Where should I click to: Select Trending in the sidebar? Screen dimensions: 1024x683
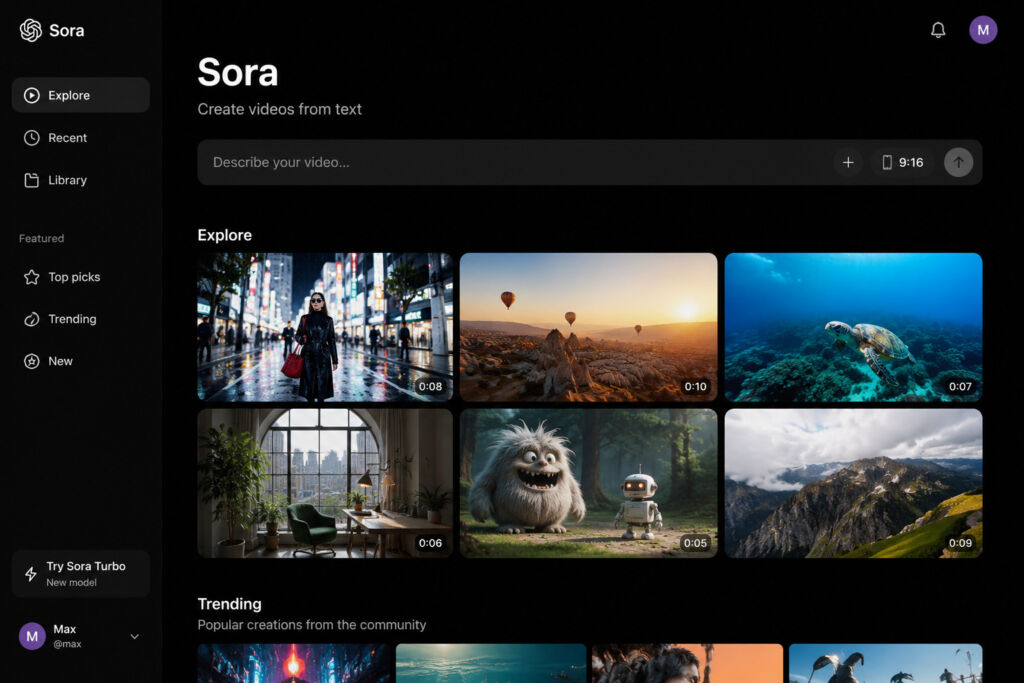pyautogui.click(x=81, y=319)
